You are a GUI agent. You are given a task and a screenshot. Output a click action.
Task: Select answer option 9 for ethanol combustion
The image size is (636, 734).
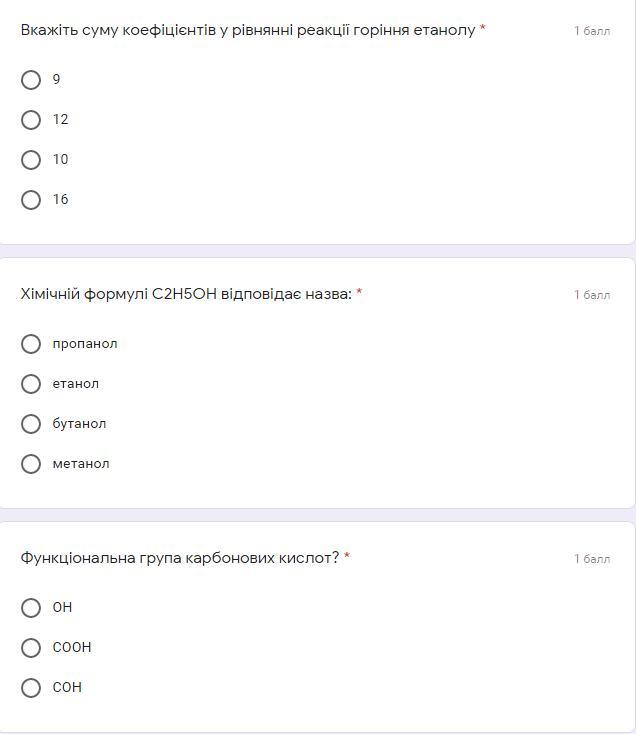point(31,80)
